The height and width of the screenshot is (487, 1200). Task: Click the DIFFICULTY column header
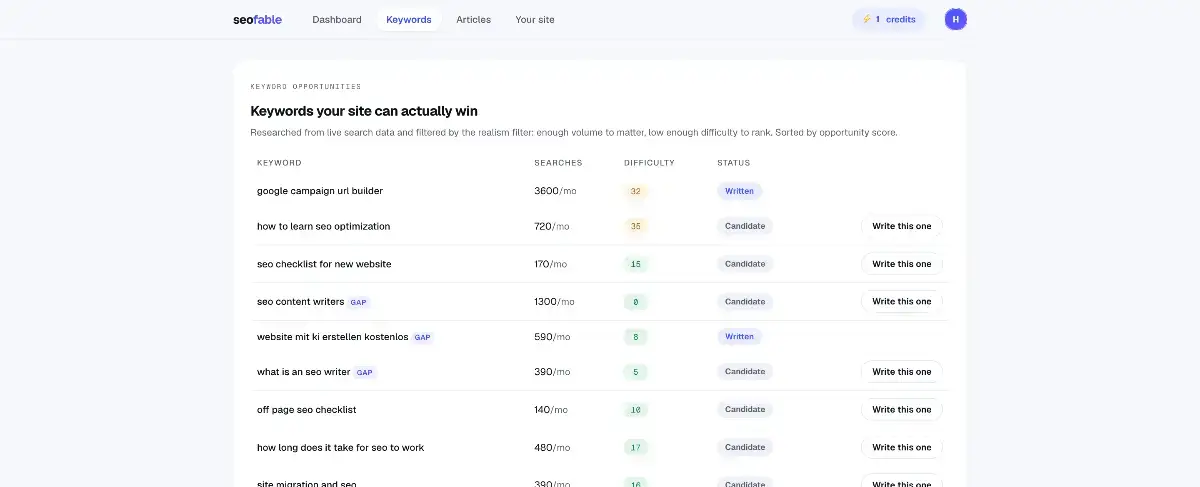649,163
